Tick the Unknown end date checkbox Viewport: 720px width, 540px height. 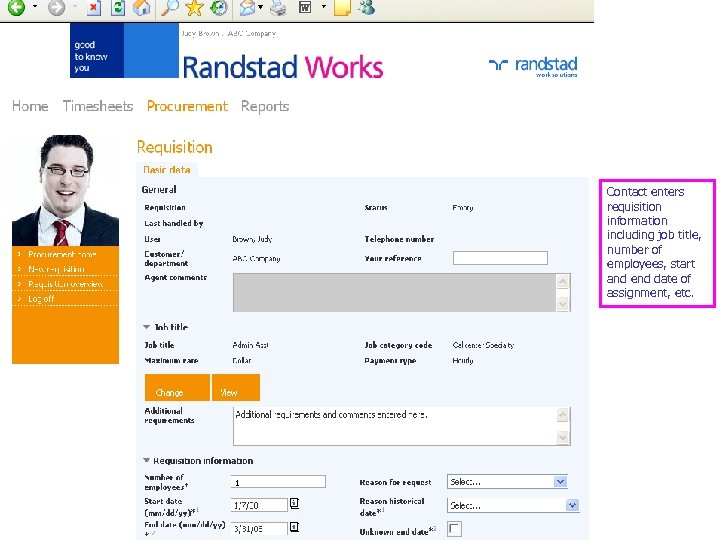tap(455, 529)
